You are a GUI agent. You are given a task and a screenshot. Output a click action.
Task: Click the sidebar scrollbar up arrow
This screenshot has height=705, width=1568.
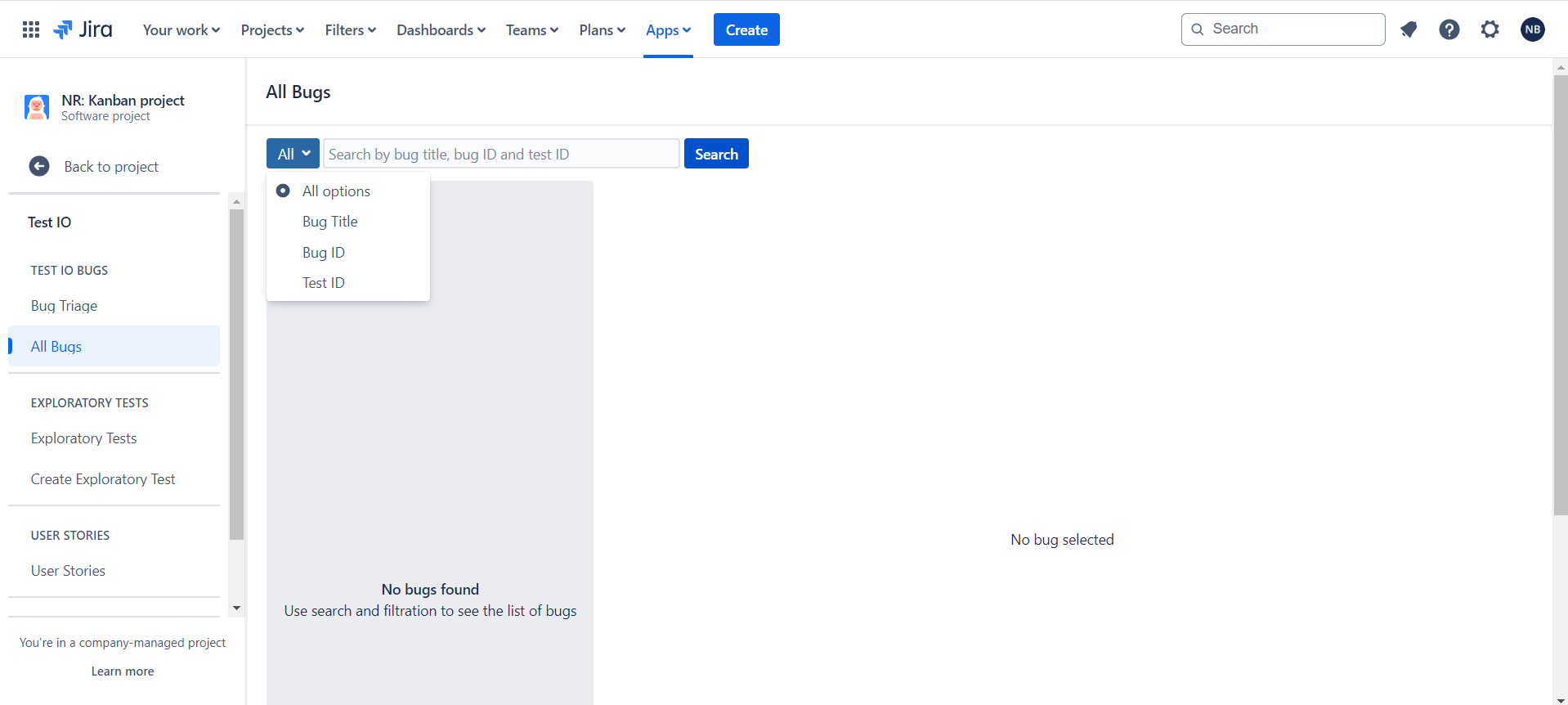(236, 201)
